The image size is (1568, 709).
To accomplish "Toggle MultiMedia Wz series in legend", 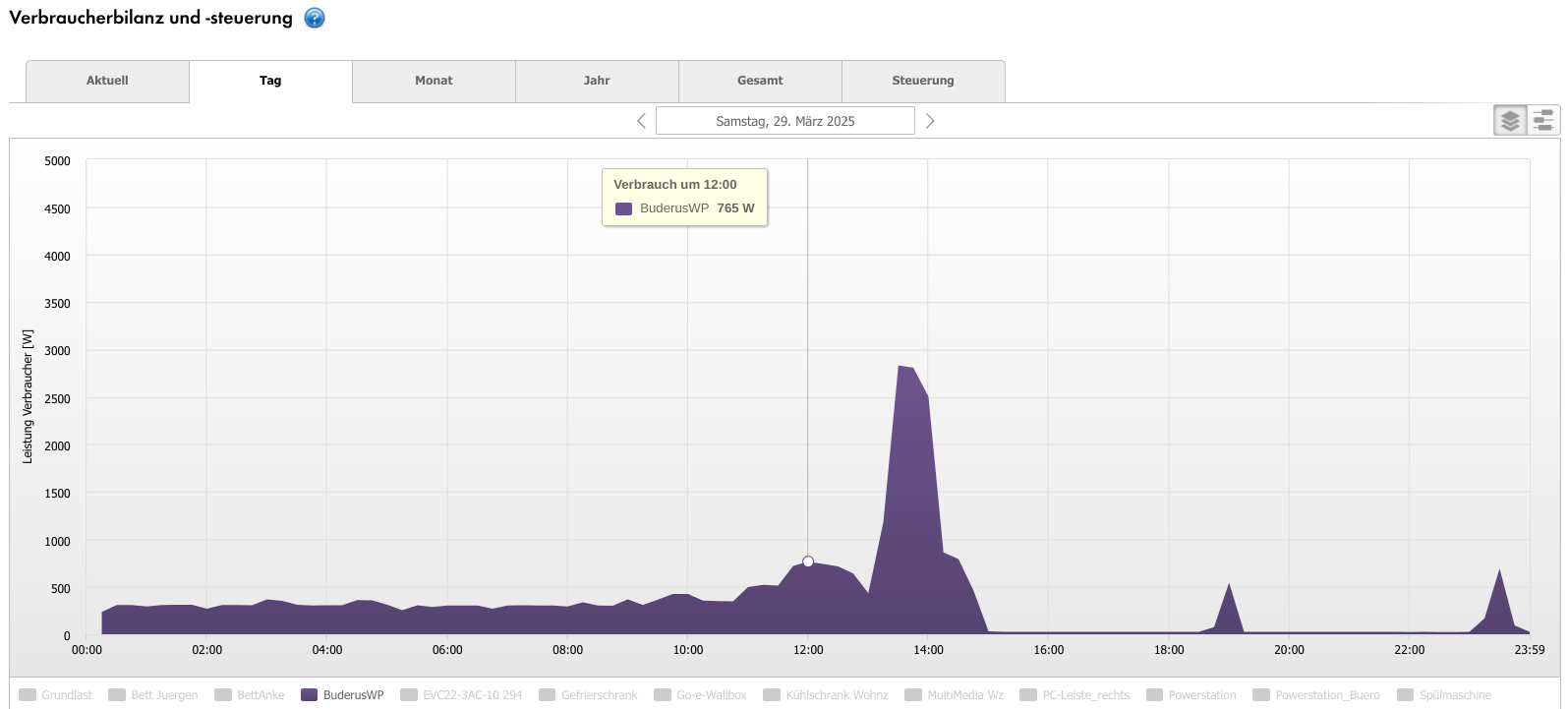I will (955, 695).
